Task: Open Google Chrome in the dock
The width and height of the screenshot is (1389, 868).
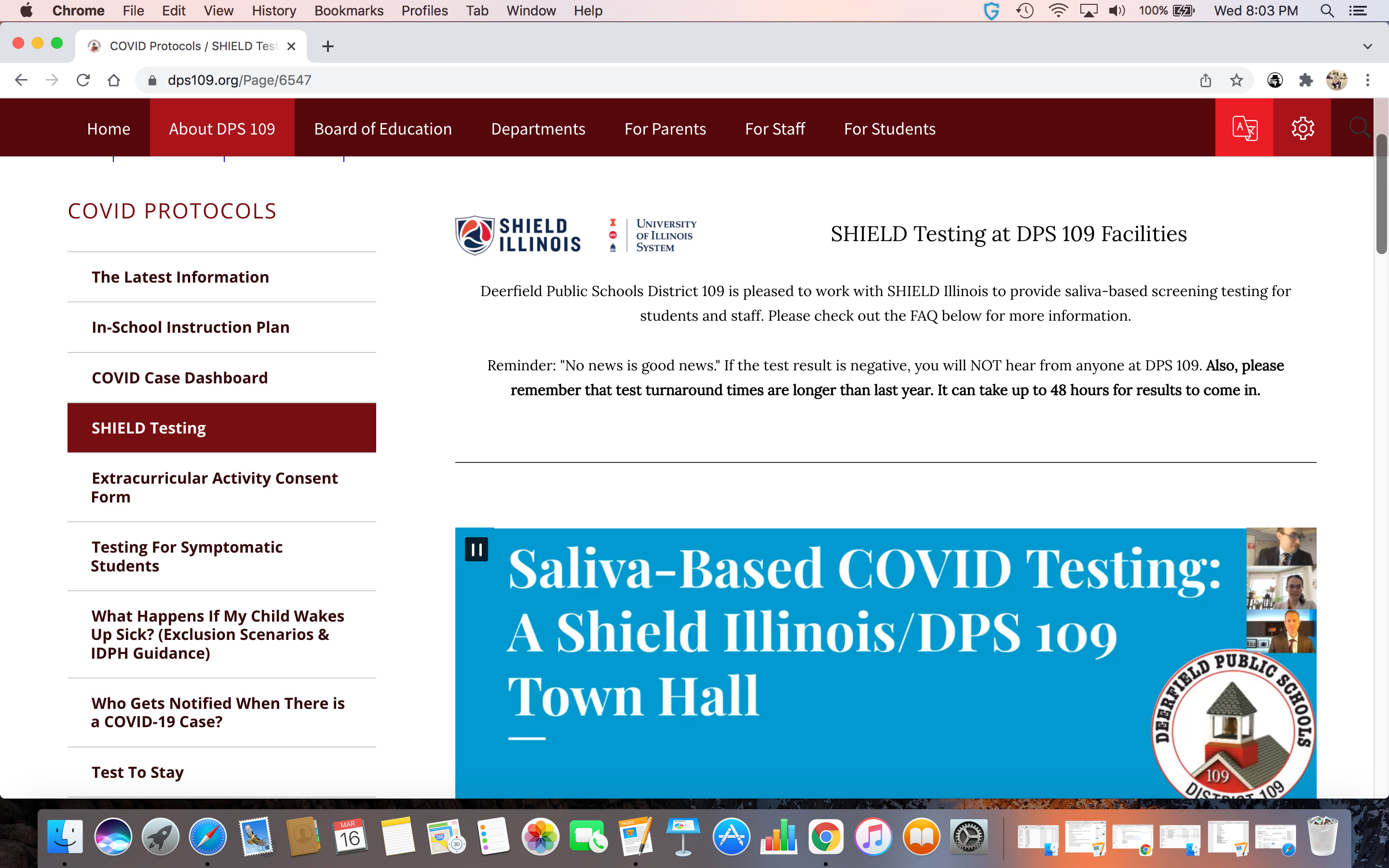Action: pyautogui.click(x=825, y=837)
